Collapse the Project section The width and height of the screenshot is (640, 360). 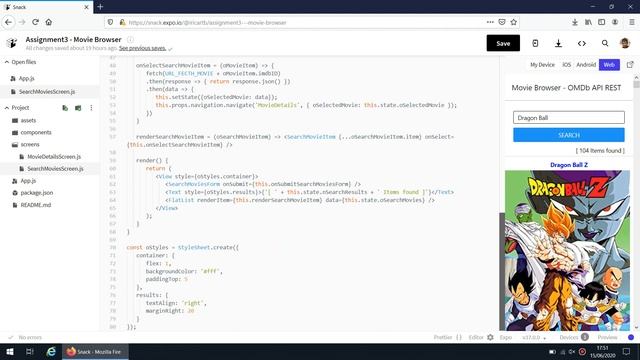tap(17, 108)
